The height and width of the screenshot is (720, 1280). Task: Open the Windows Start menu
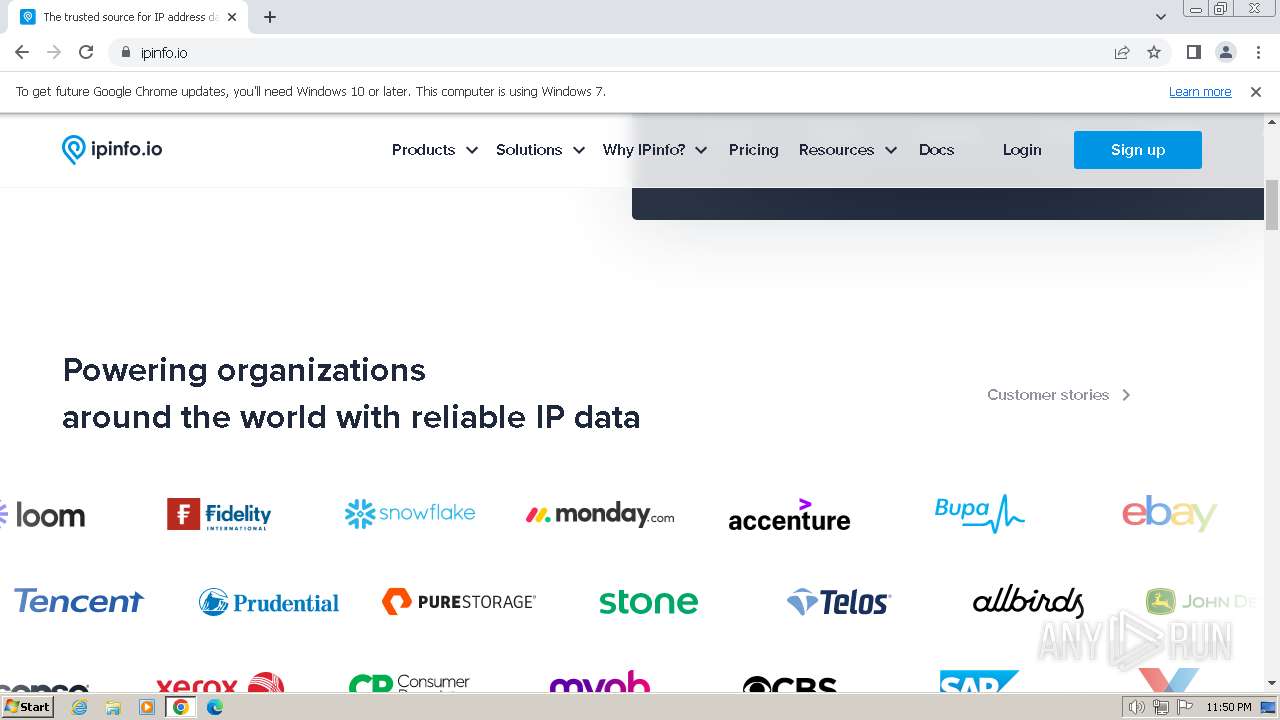point(27,707)
